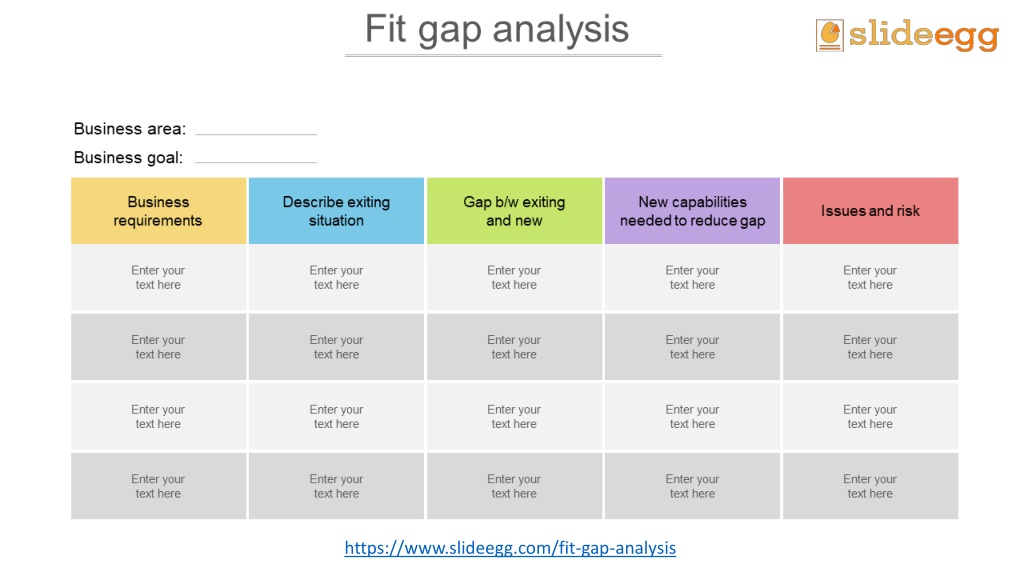Click last row cell under Business requirements
Image resolution: width=1024 pixels, height=576 pixels.
(x=159, y=486)
